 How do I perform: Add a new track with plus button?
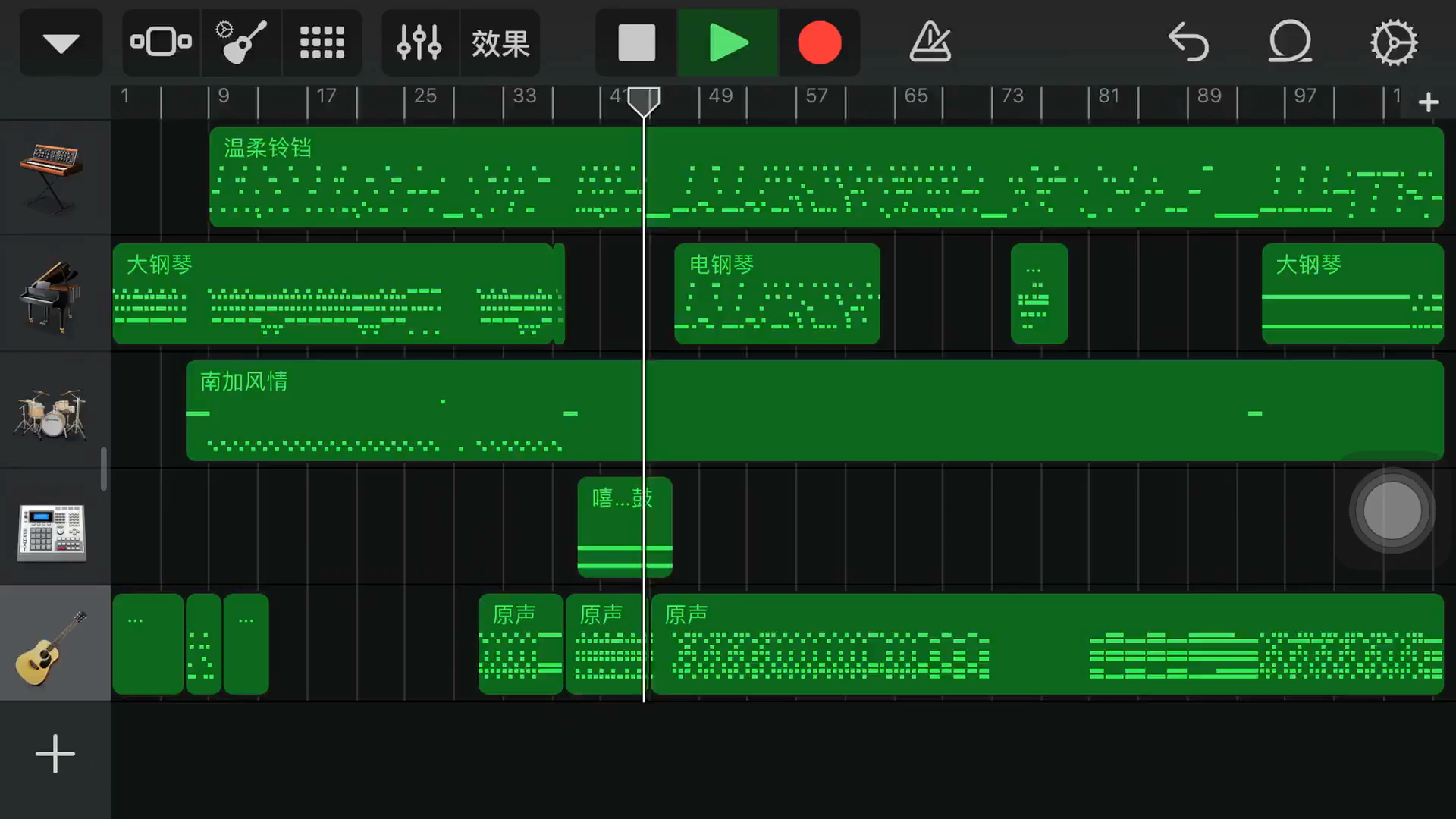(x=55, y=754)
